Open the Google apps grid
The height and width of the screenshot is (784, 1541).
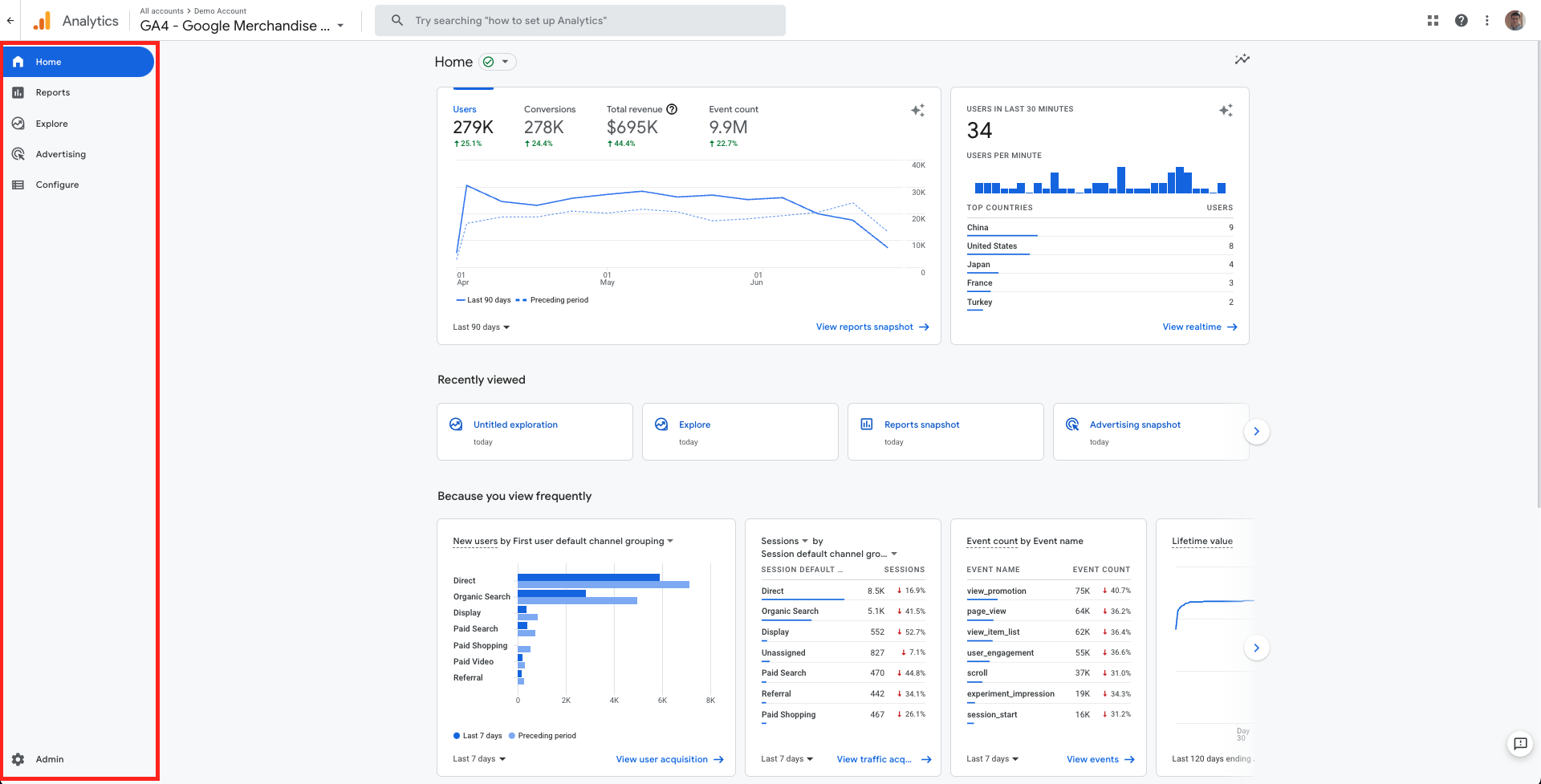pyautogui.click(x=1433, y=21)
